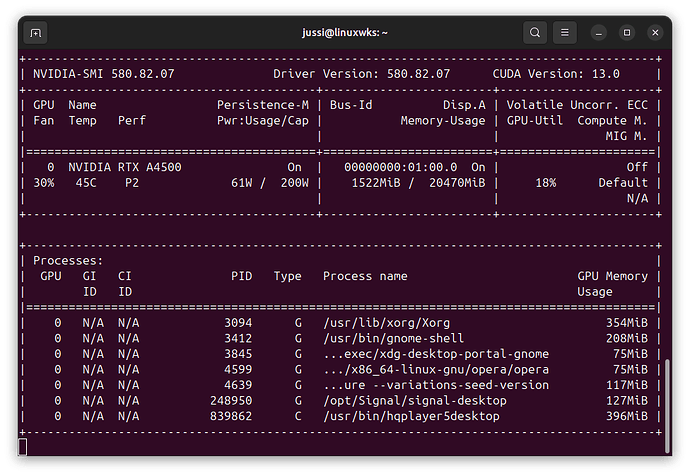The width and height of the screenshot is (690, 475).
Task: Click the Processes: label
Action: point(68,261)
